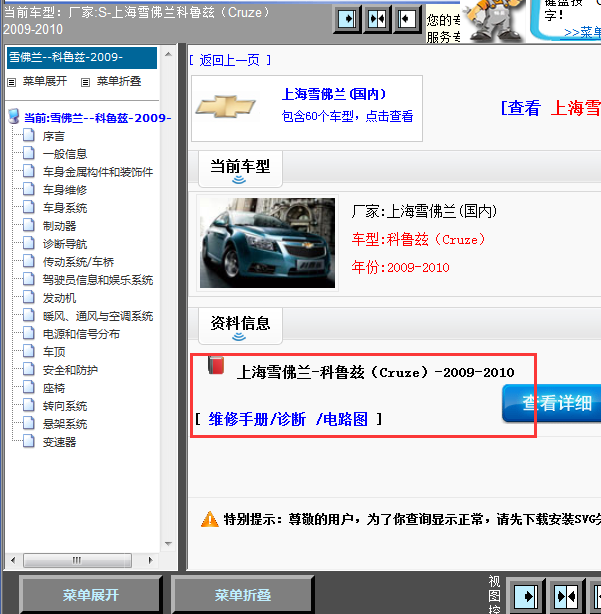The height and width of the screenshot is (614, 601).
Task: Click page icon next to 变速器
Action: tap(29, 441)
